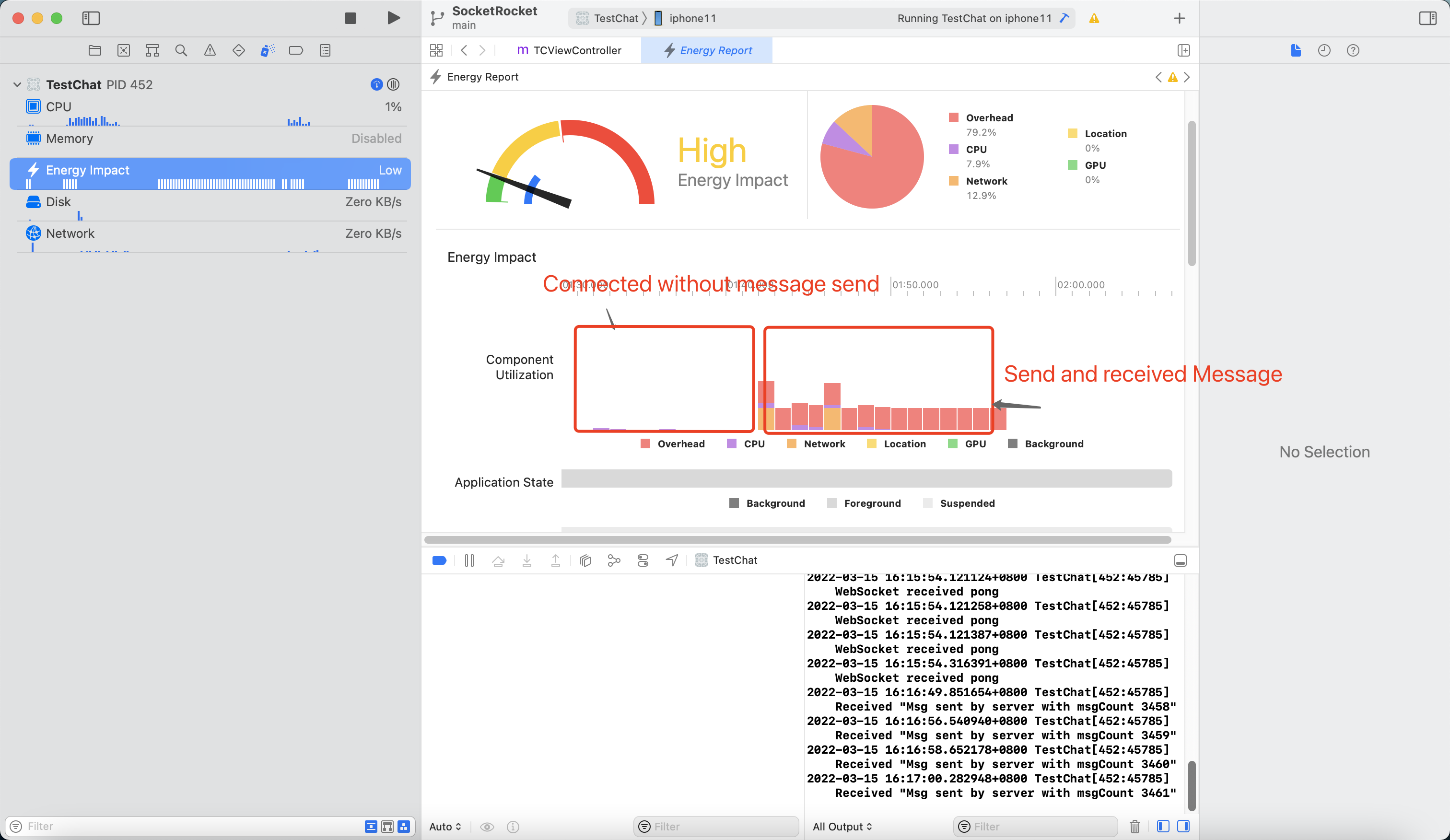
Task: Open the Memory Graph debugger
Action: point(614,560)
